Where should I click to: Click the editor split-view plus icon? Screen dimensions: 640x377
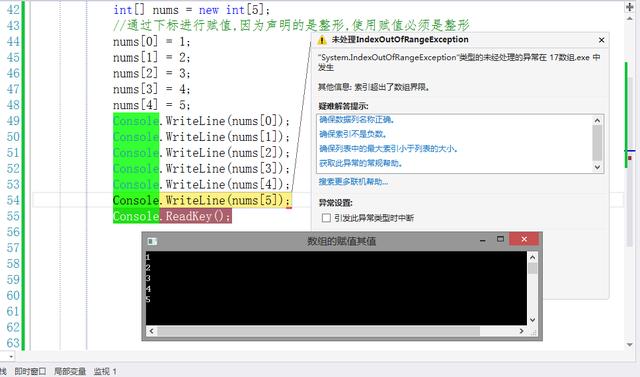coord(629,7)
